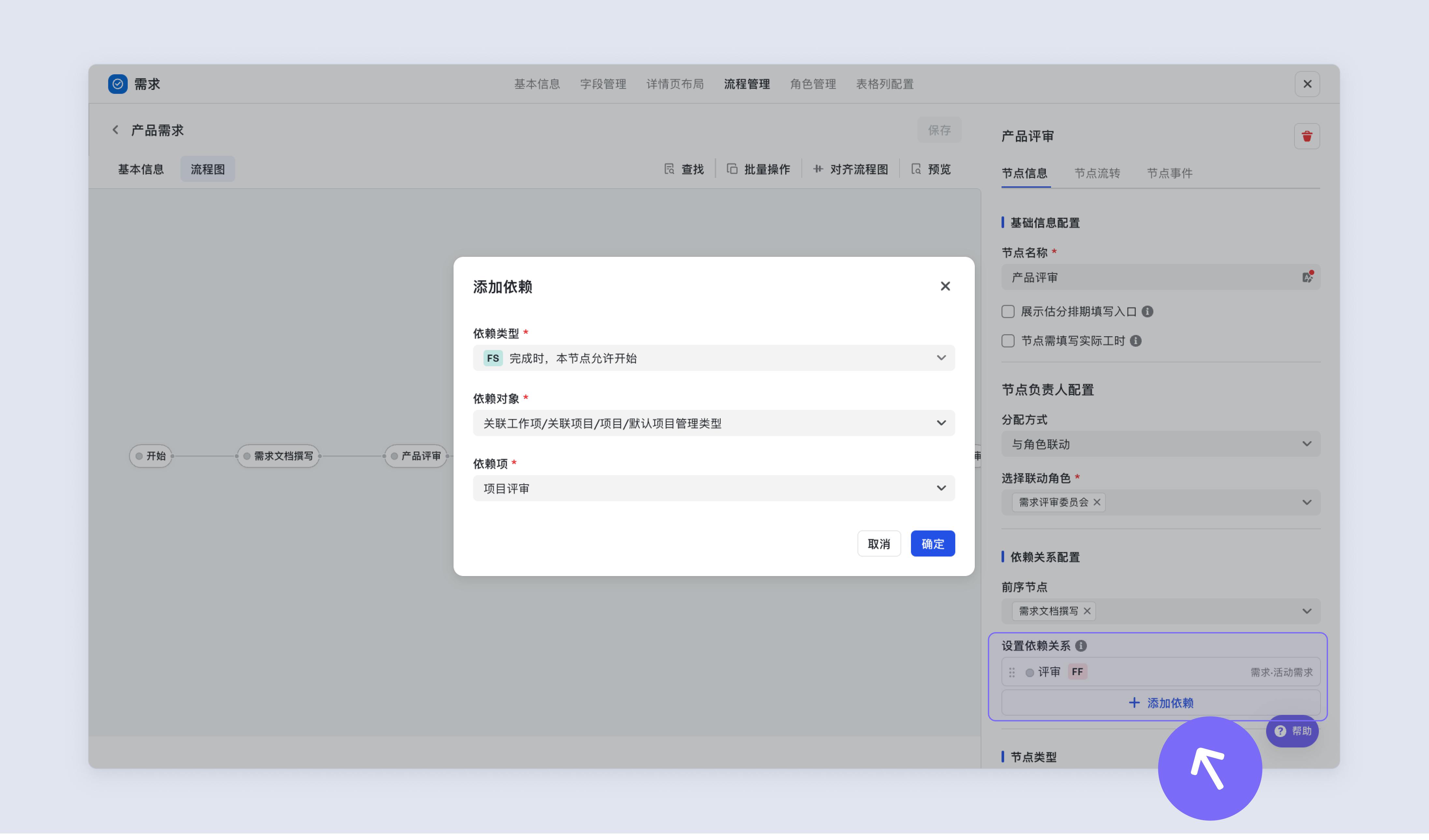This screenshot has height=840, width=1429.
Task: Open the 前序节点 dropdown
Action: (x=1160, y=611)
